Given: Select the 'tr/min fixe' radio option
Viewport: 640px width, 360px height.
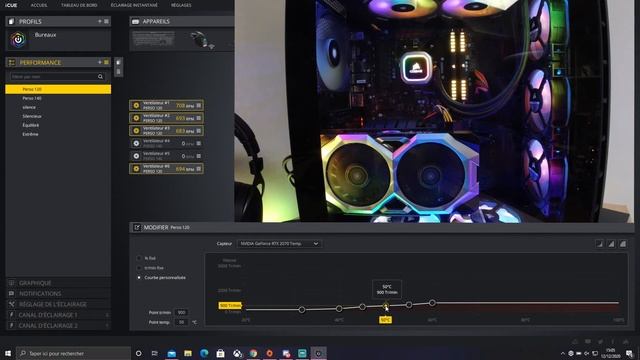Looking at the screenshot, I should click(139, 268).
